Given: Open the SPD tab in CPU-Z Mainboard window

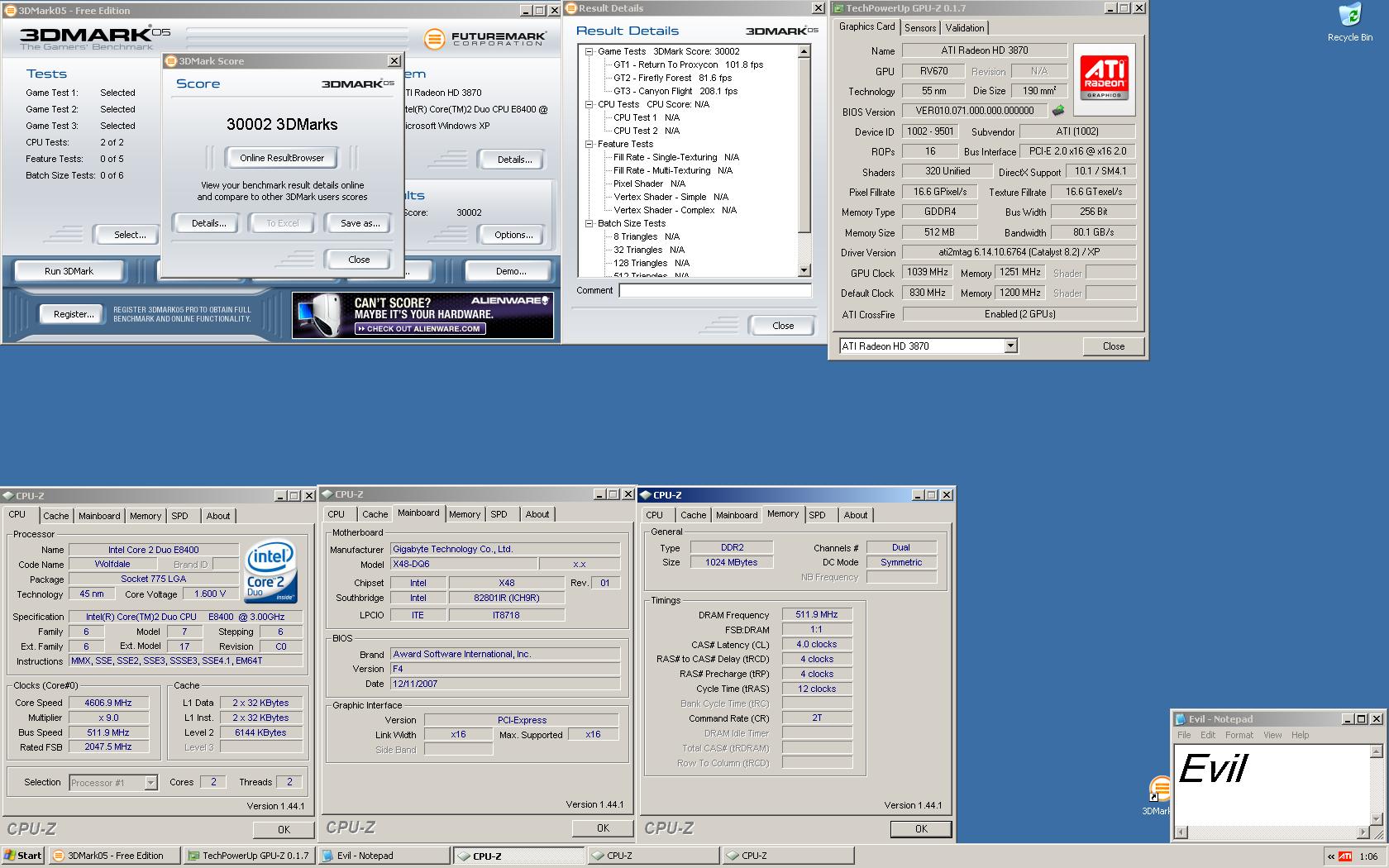Looking at the screenshot, I should pyautogui.click(x=499, y=514).
